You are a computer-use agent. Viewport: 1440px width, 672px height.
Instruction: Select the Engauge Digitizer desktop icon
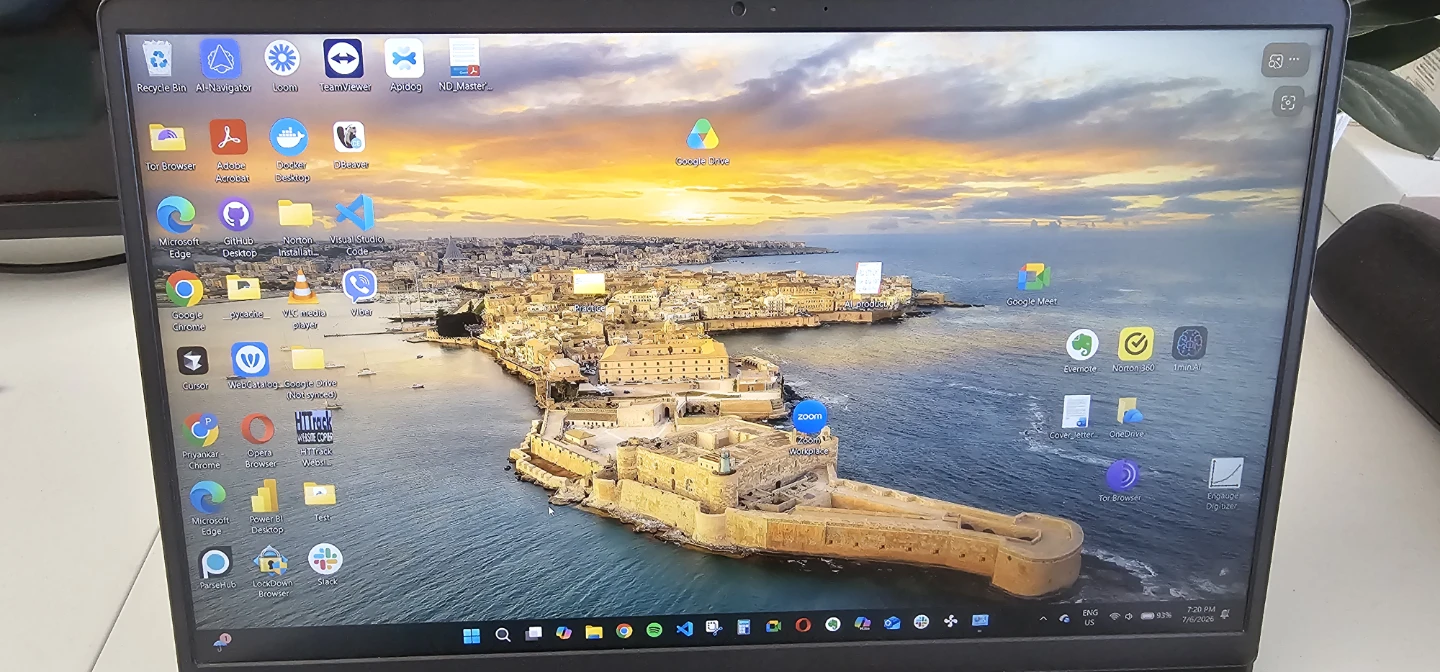coord(1224,484)
